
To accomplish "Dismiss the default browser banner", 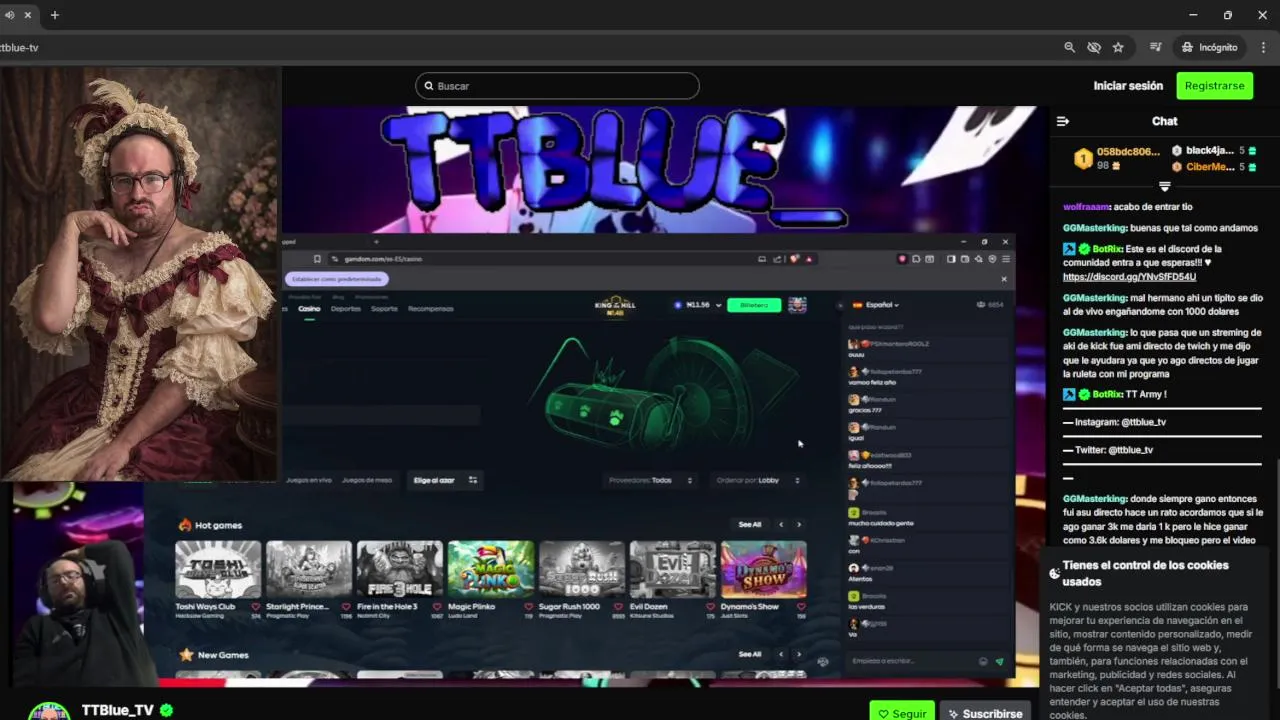I will (x=1004, y=279).
